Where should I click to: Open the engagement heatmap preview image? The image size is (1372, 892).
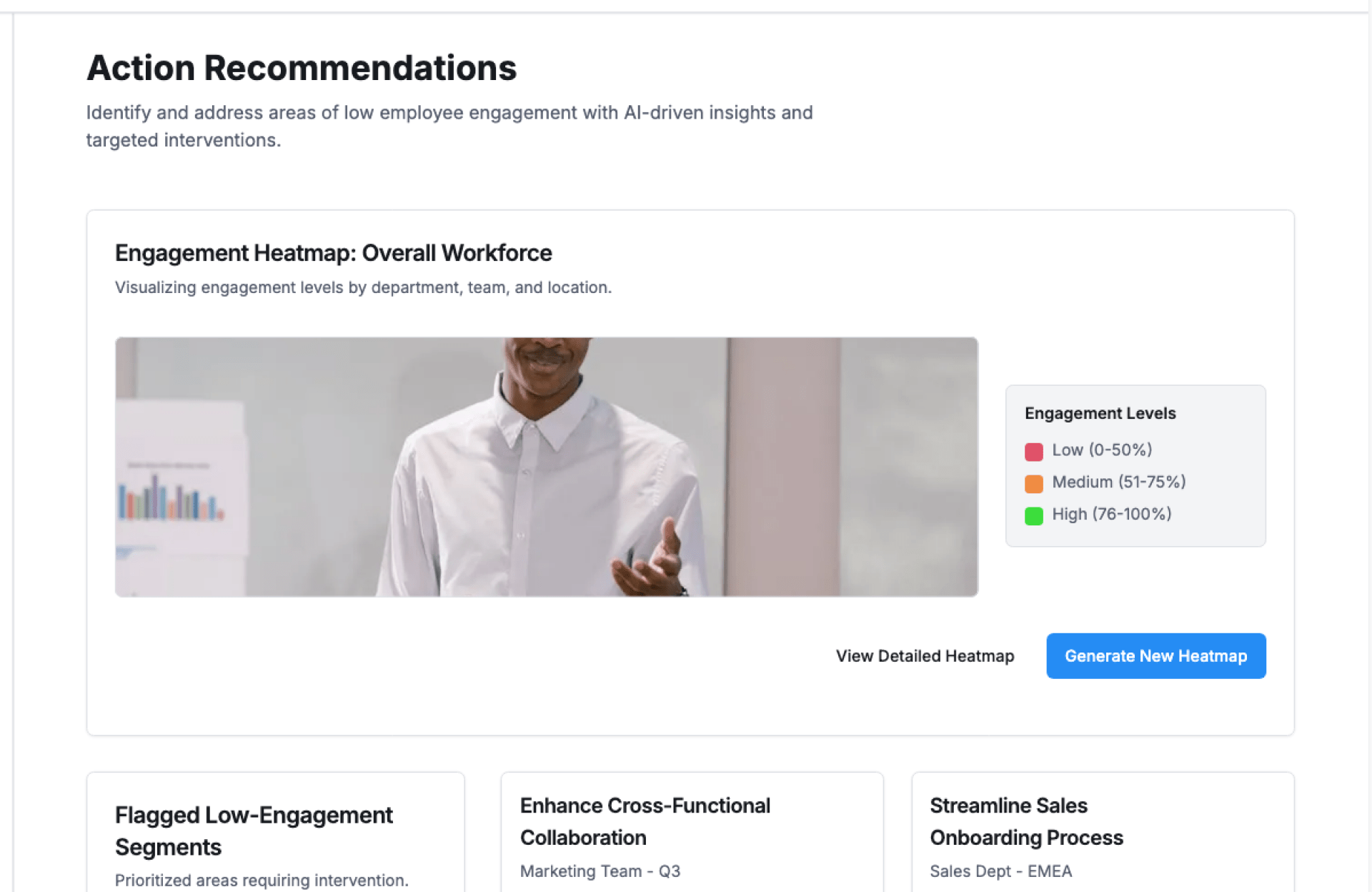[x=546, y=466]
